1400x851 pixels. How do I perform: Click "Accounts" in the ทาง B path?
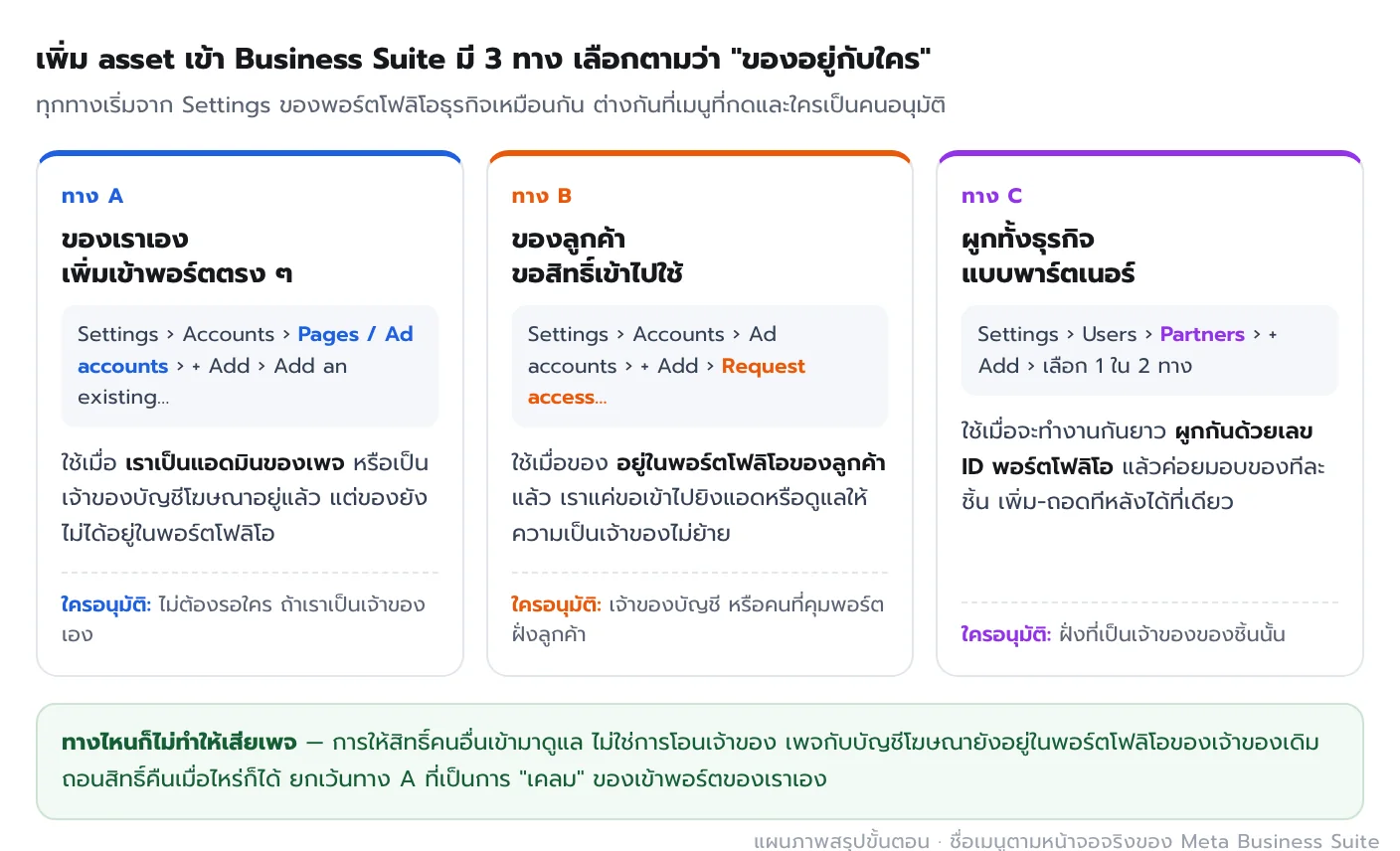[x=679, y=334]
